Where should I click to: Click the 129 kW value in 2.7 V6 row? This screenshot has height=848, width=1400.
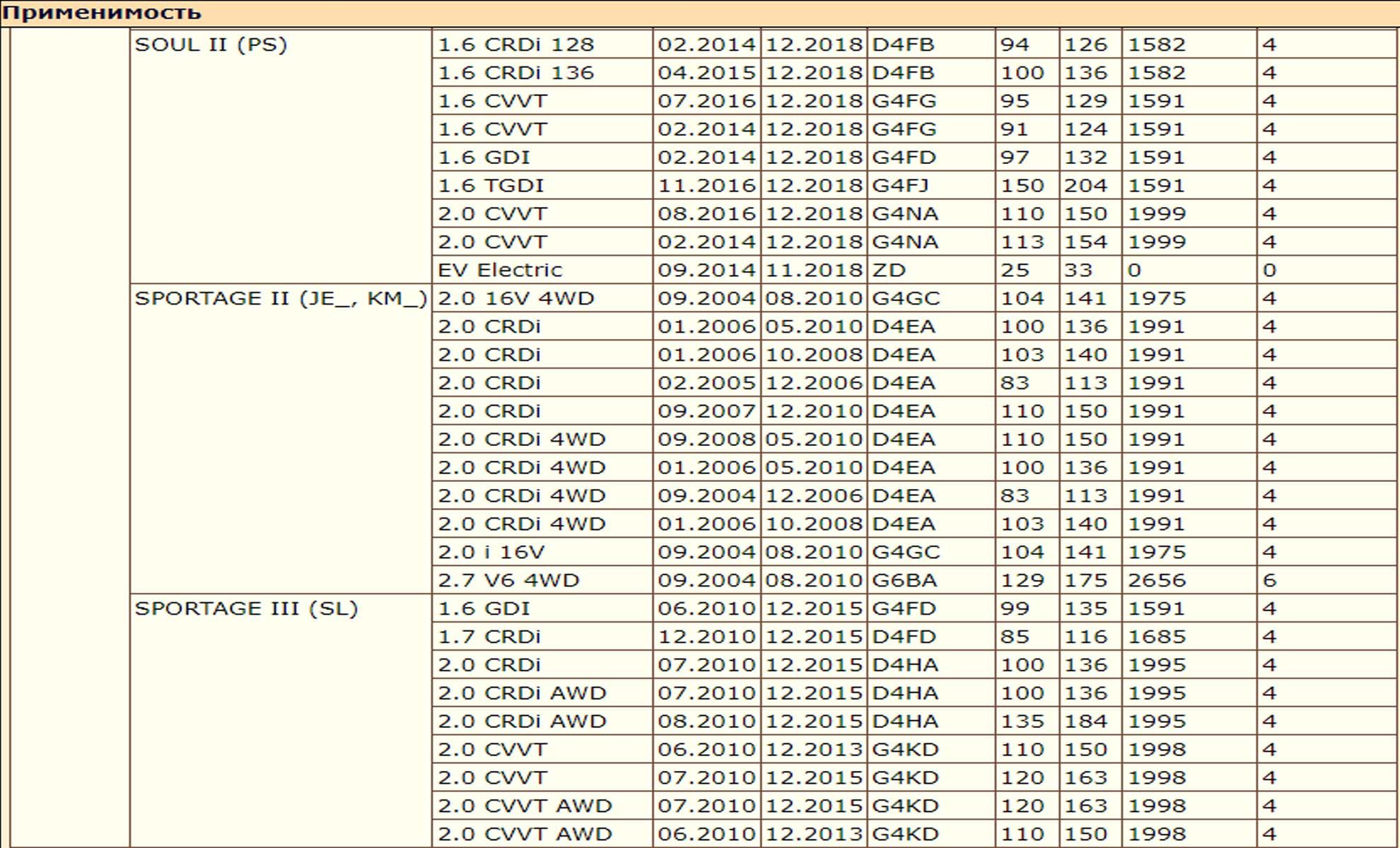[1027, 580]
